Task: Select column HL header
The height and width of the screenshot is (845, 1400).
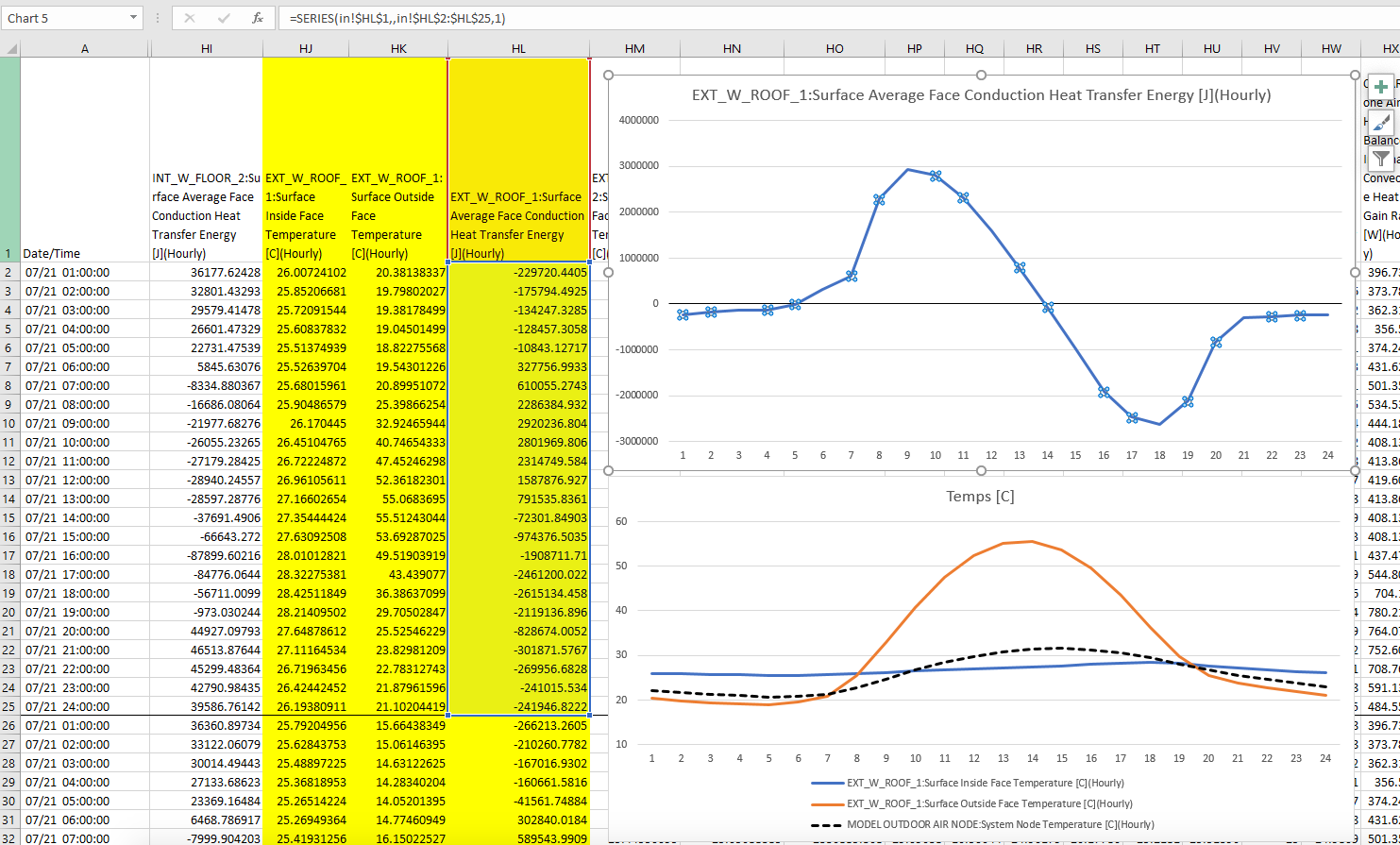Action: click(518, 48)
